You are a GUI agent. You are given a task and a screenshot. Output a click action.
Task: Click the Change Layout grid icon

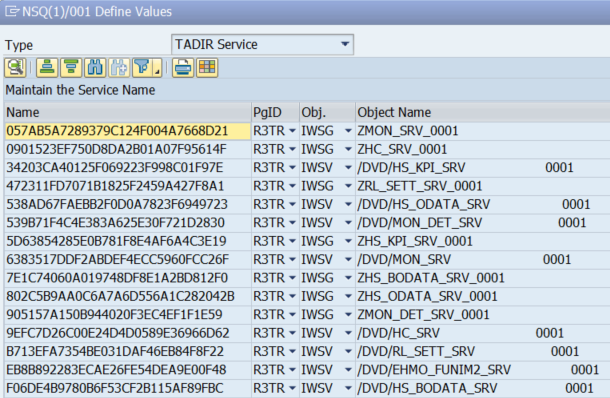[207, 68]
